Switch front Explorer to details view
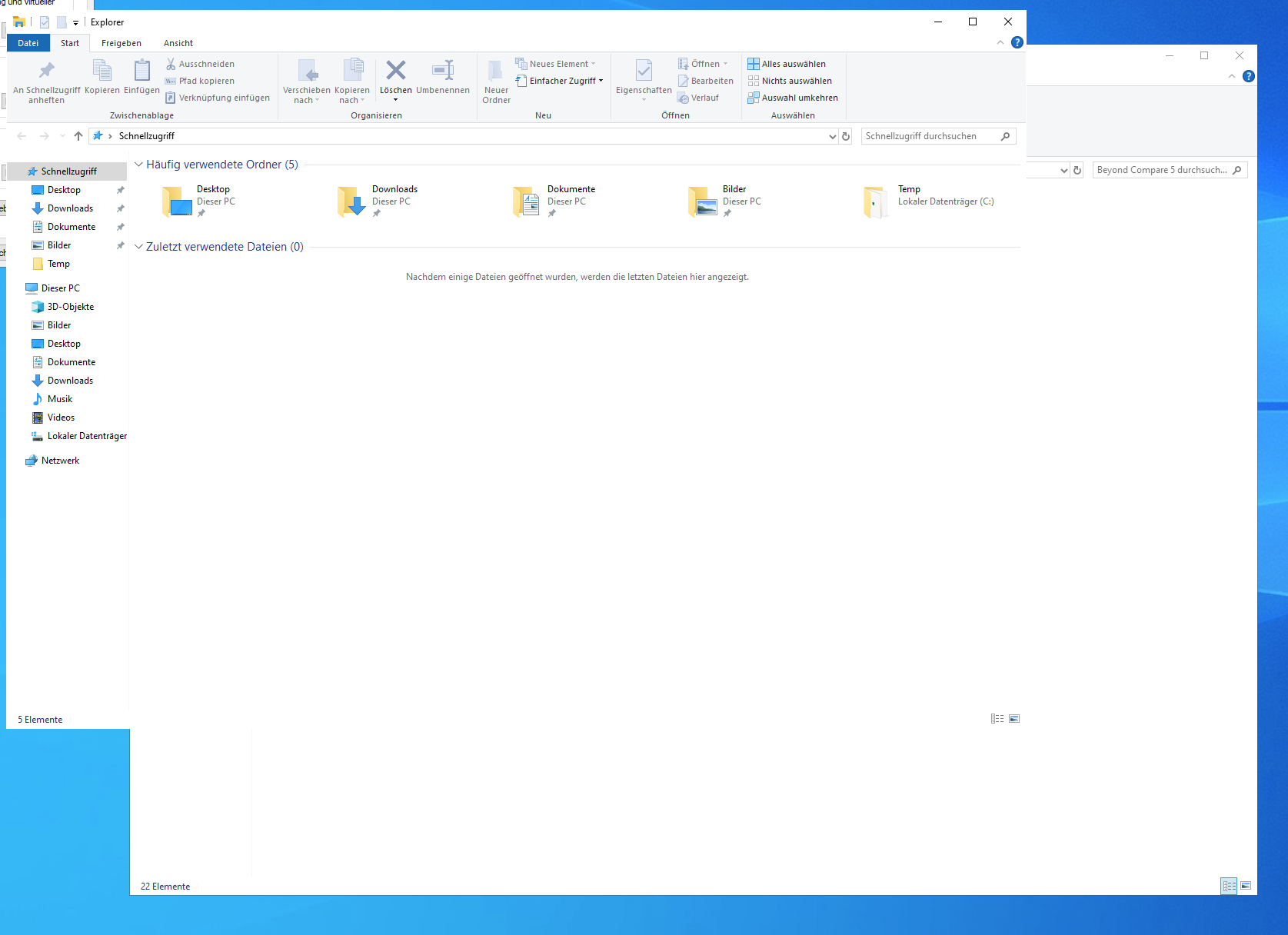 tap(997, 719)
